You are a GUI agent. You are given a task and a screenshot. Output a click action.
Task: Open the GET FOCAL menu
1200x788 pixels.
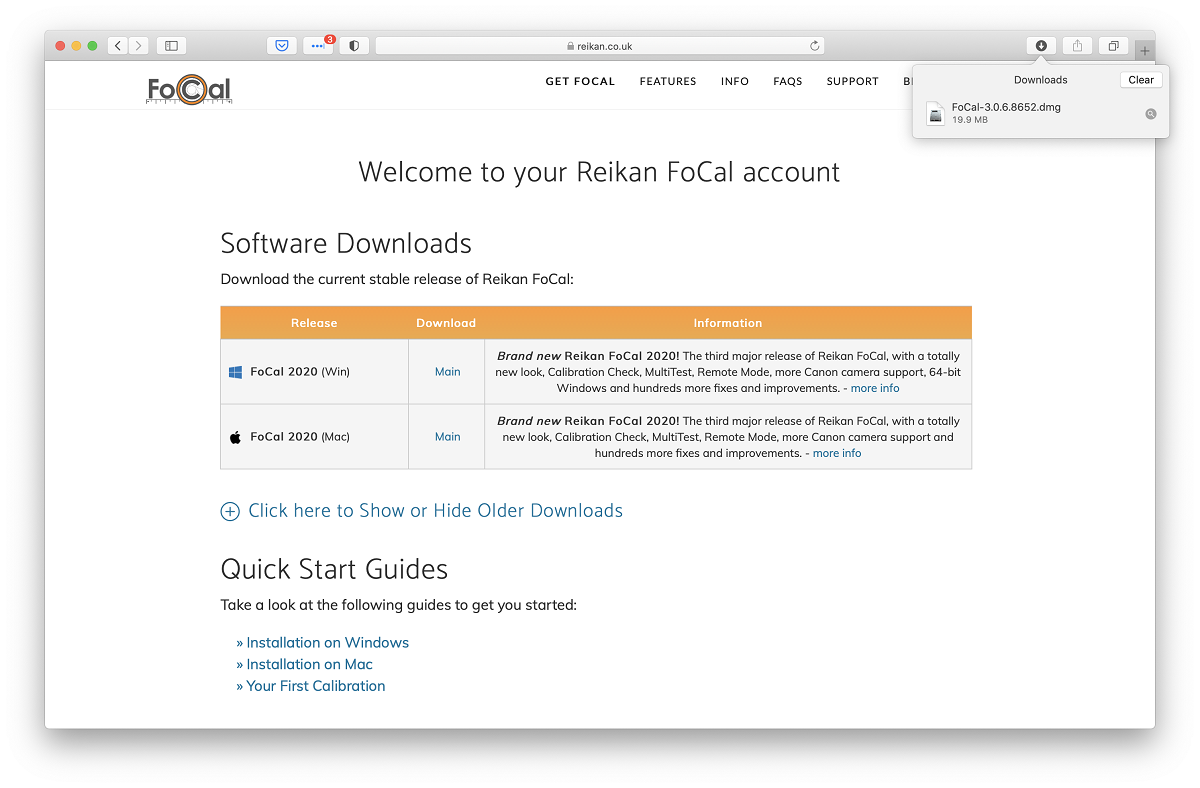580,82
